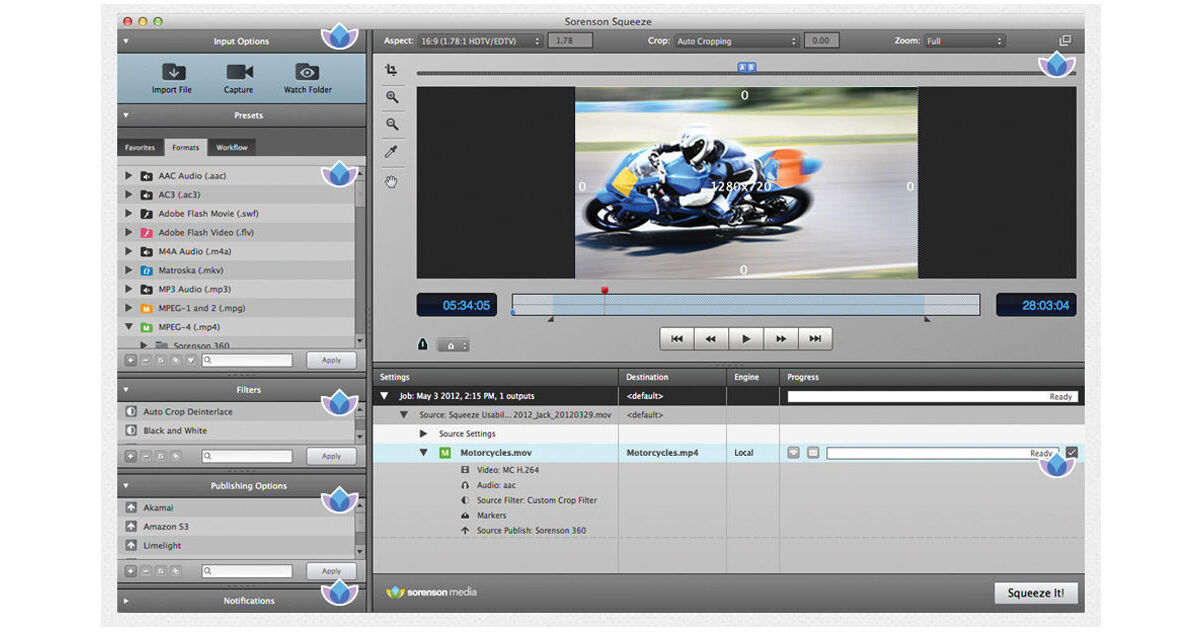The height and width of the screenshot is (632, 1203).
Task: Click the aspect ratio 1.78 value field
Action: (569, 41)
